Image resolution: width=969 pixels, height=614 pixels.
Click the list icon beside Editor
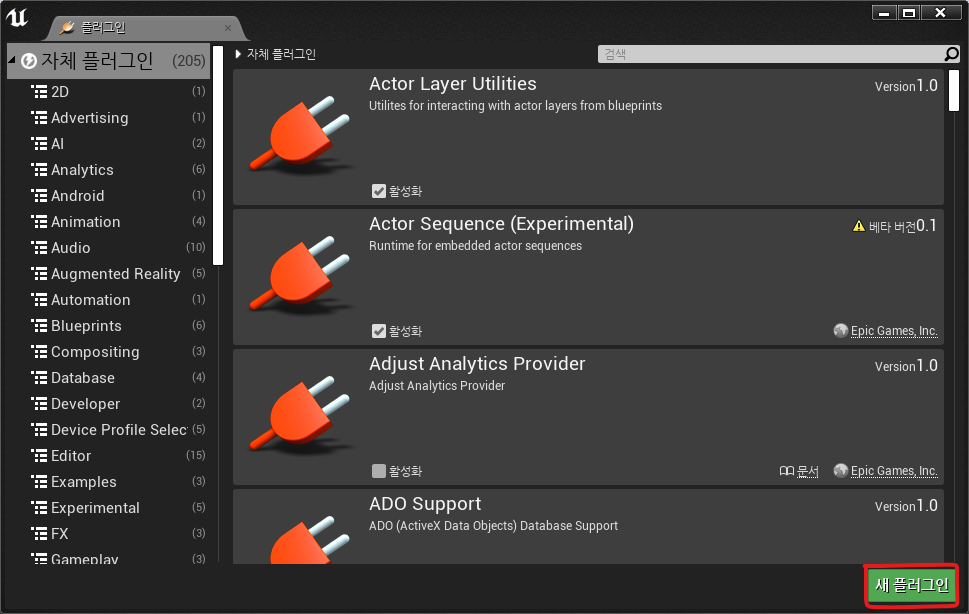40,455
